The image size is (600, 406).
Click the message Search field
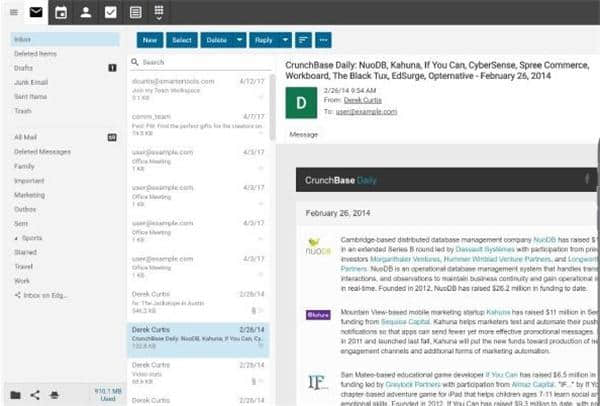[200, 62]
